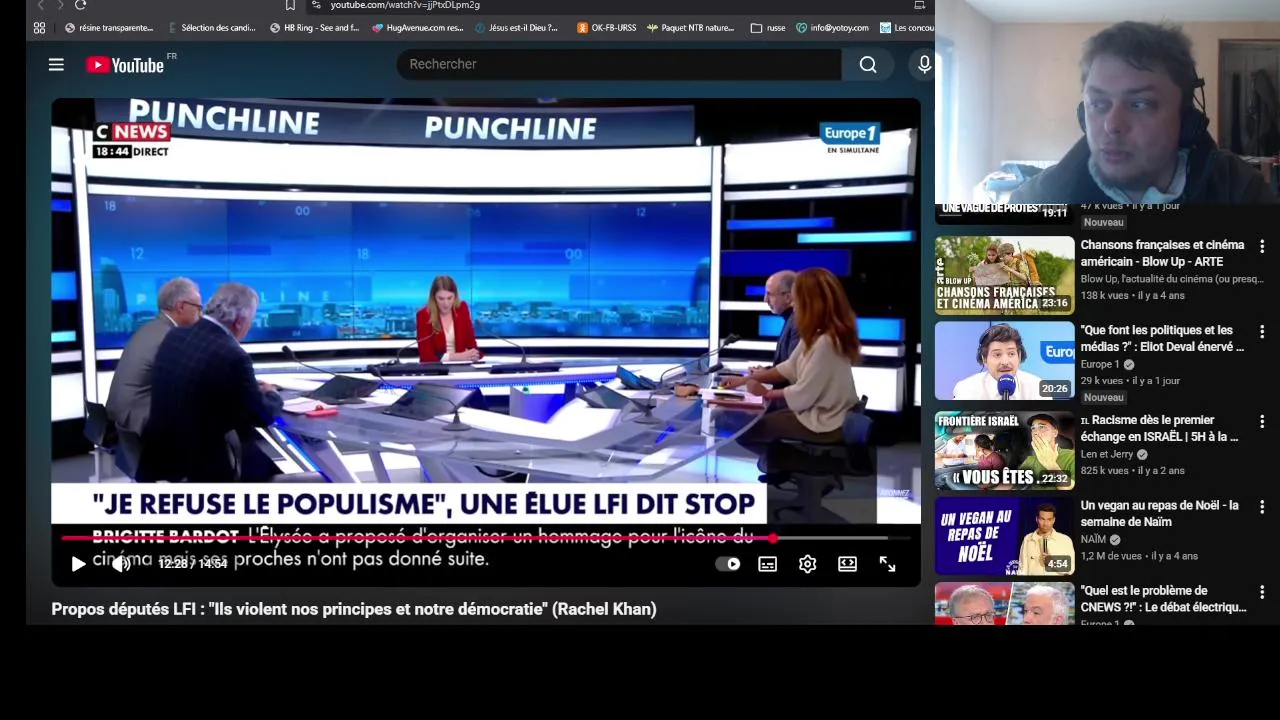This screenshot has width=1280, height=720.
Task: Open 'Paquet NTB nature...' bookmark
Action: pyautogui.click(x=690, y=28)
